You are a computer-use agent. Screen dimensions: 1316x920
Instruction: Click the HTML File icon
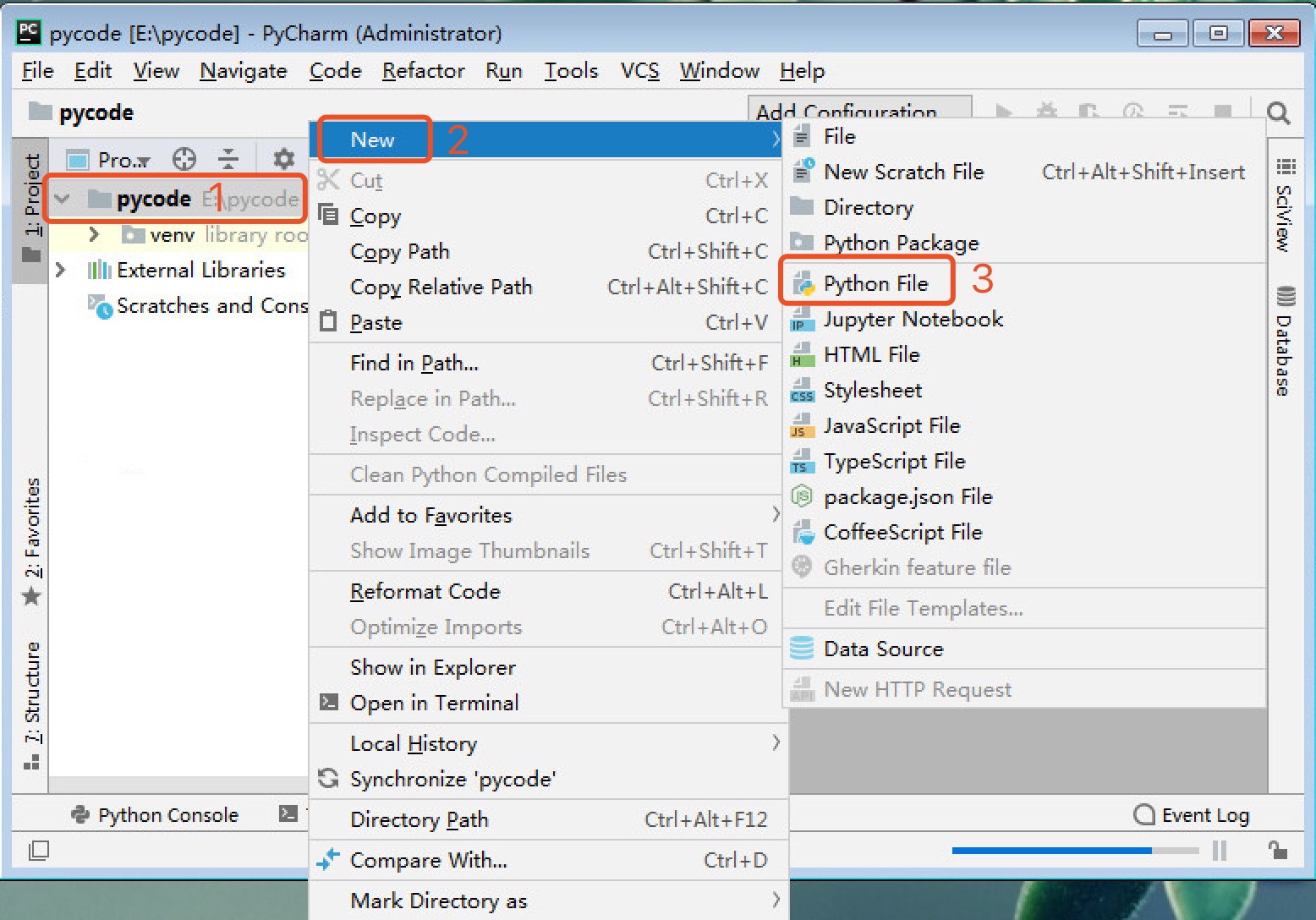(x=803, y=355)
